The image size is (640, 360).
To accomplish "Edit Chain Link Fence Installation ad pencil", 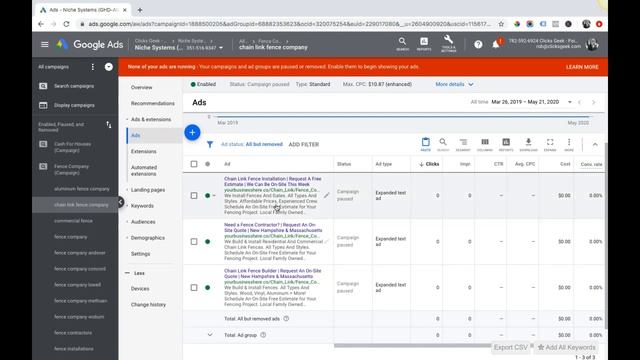I will click(326, 196).
